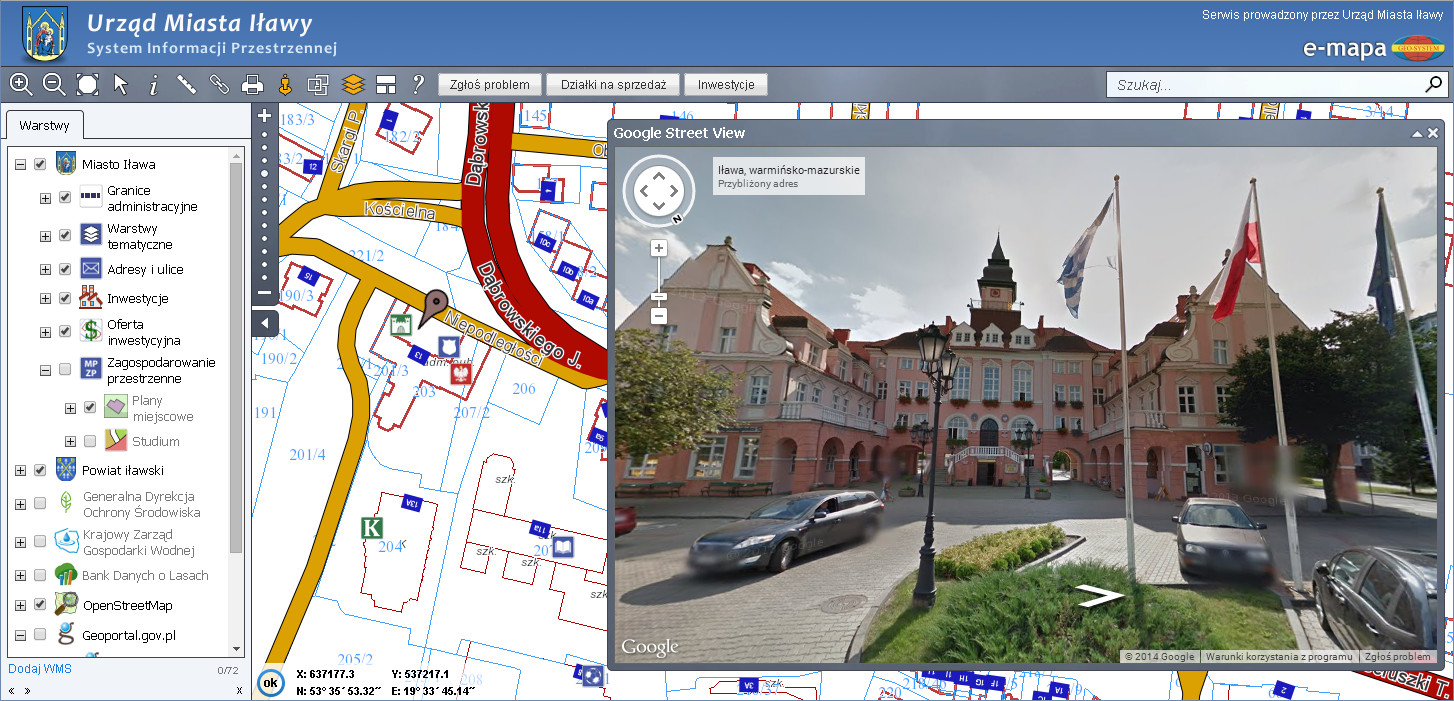Expand the Granice administracyjne node
Viewport: 1454px width, 701px height.
tap(45, 198)
